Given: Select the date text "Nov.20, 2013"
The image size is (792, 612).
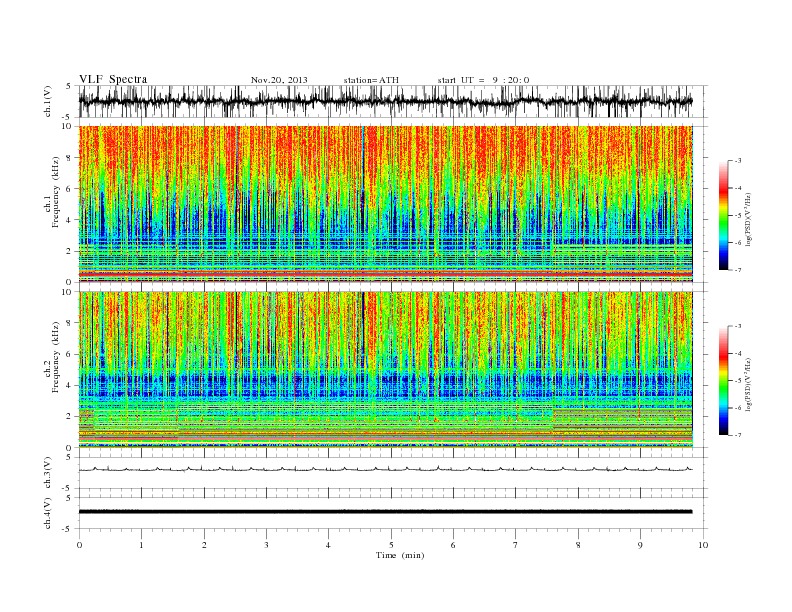Looking at the screenshot, I should click(279, 80).
